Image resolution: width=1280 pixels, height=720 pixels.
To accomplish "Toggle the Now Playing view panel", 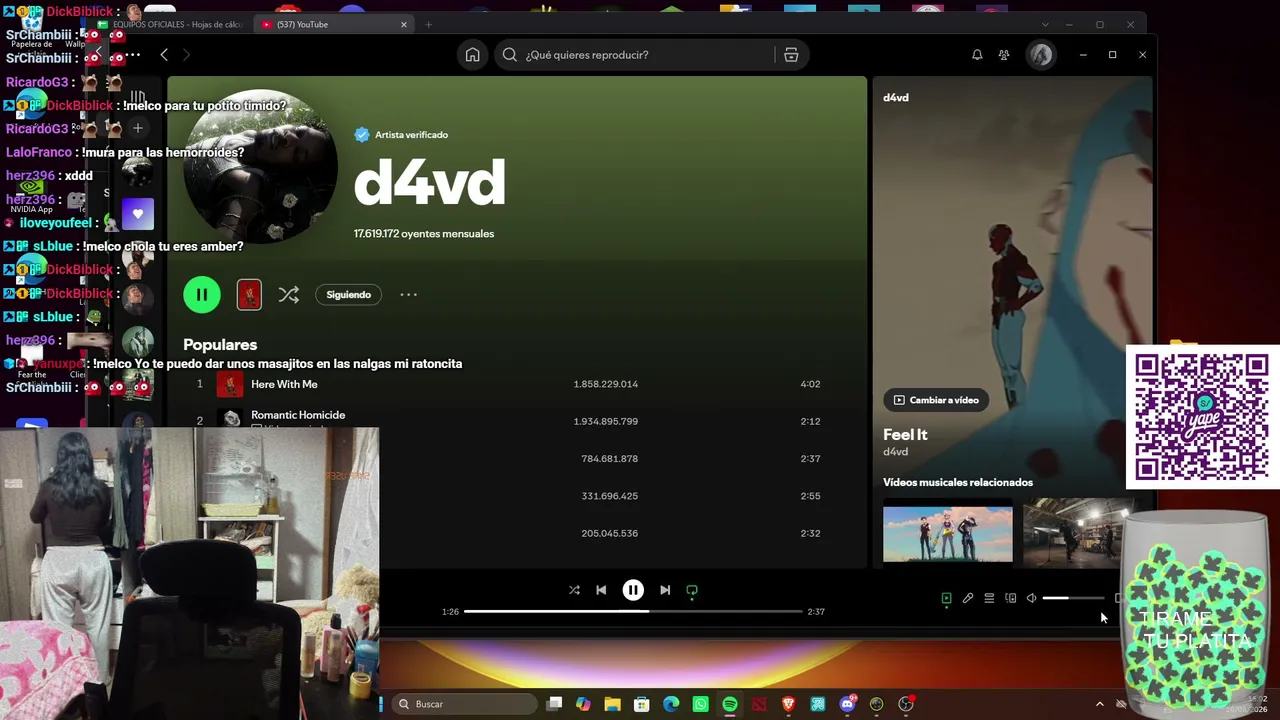I will point(946,598).
